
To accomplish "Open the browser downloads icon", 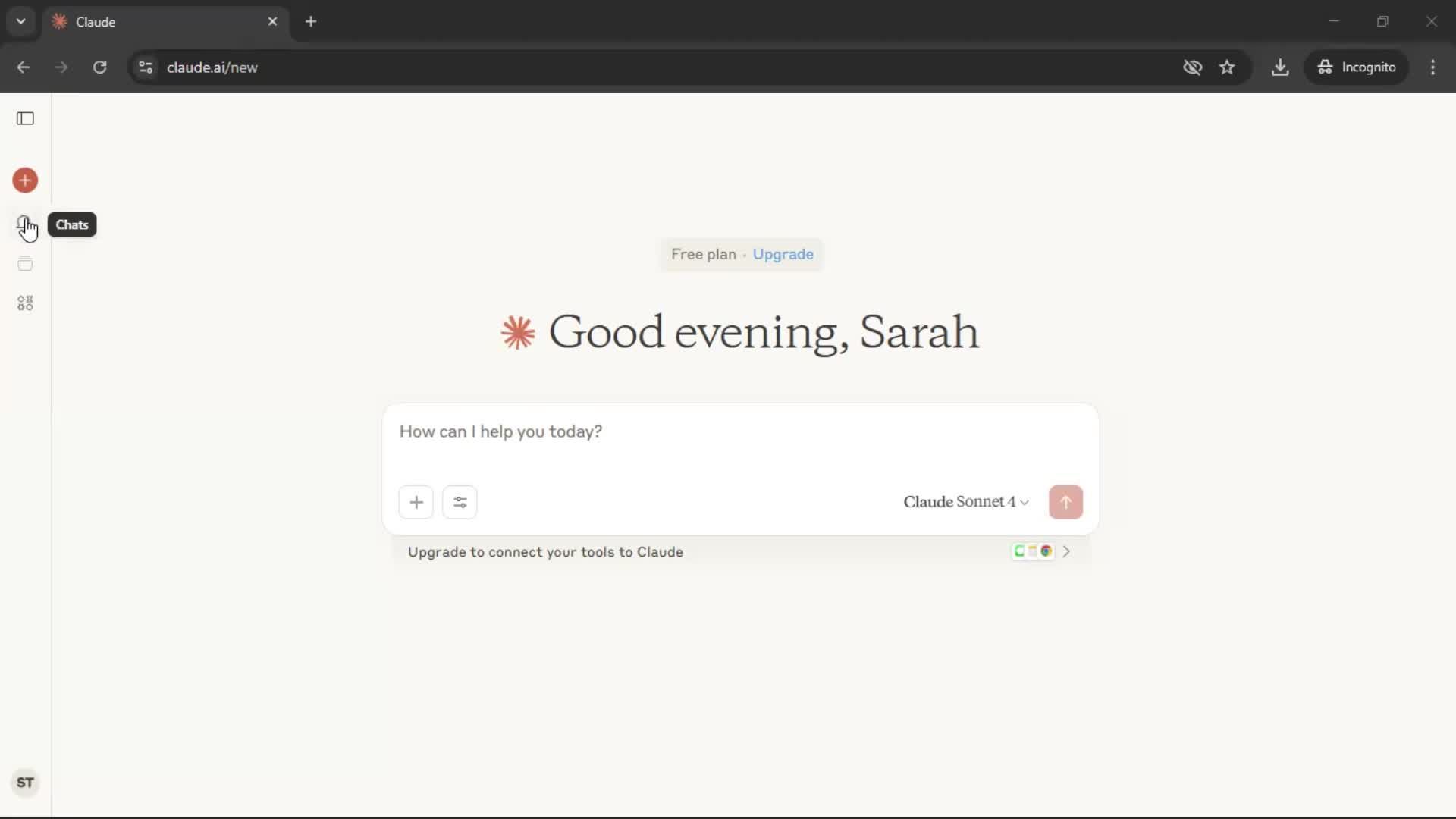I will pos(1280,67).
